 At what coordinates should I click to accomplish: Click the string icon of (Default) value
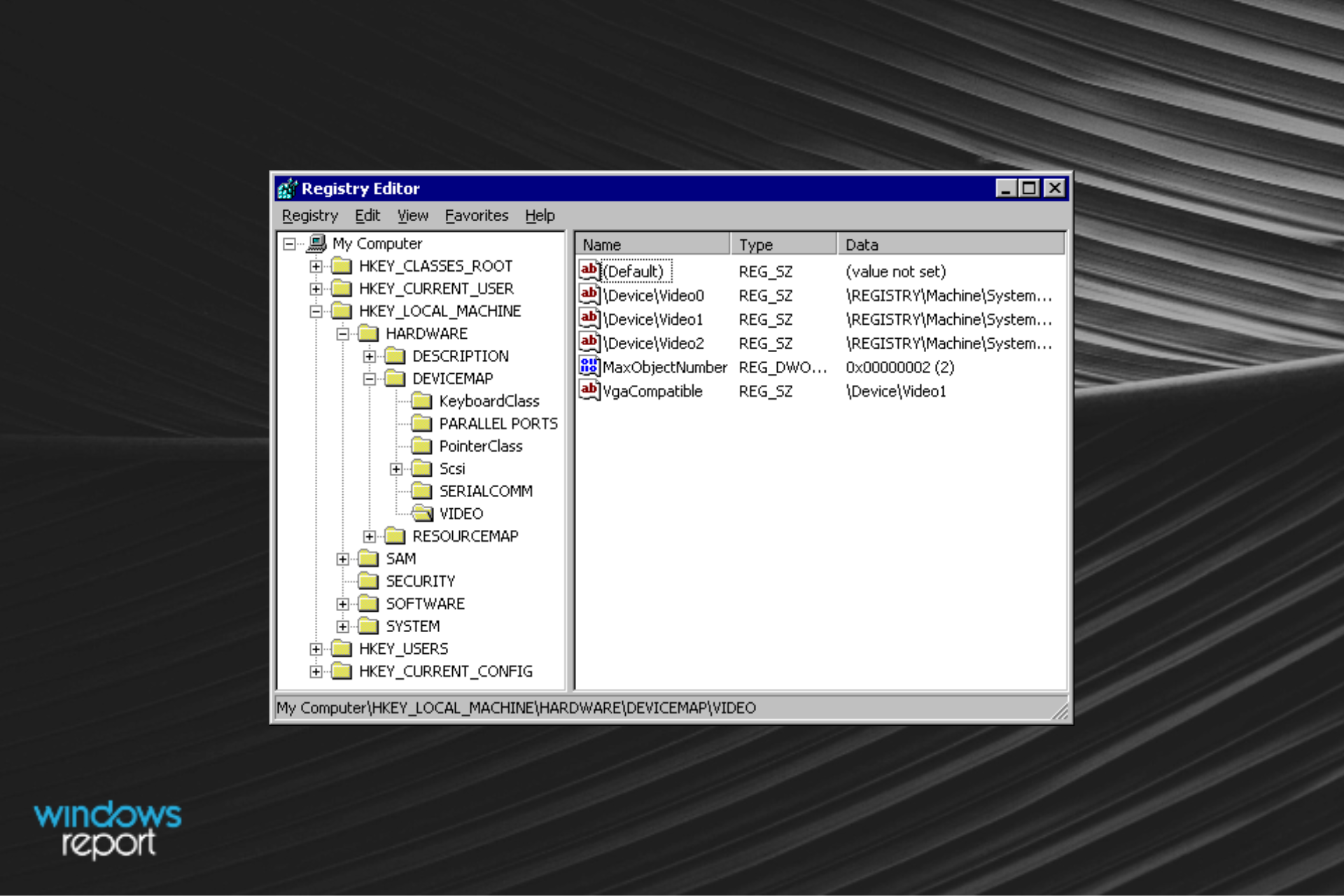[x=589, y=271]
